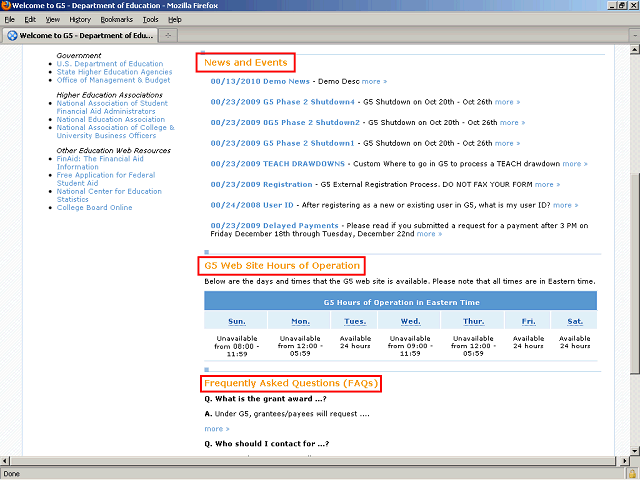Open the list all tabs dropdown
The height and width of the screenshot is (480, 640).
coord(635,36)
